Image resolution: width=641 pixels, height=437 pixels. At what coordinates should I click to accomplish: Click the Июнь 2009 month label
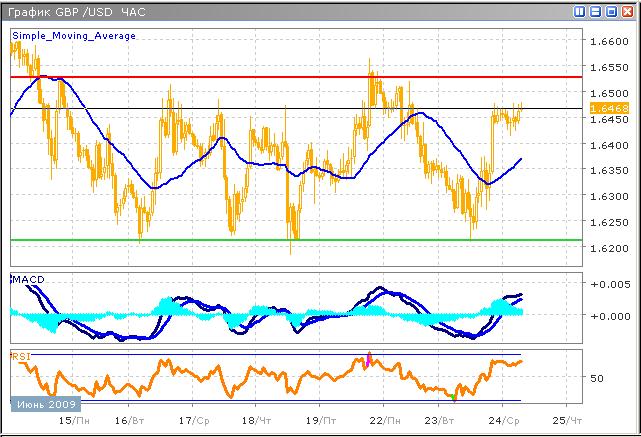tap(45, 405)
